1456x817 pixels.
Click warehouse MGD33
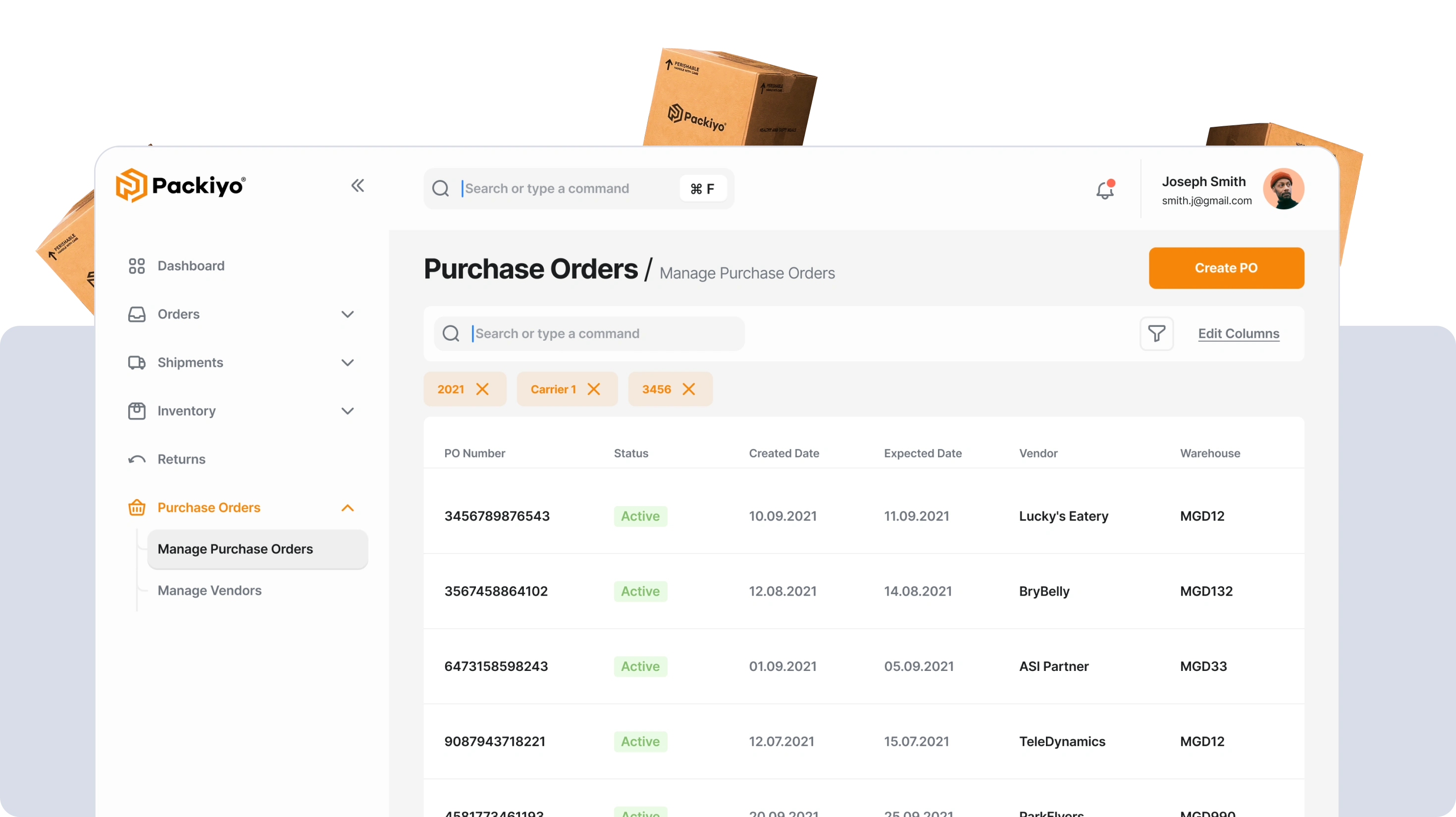(x=1203, y=666)
